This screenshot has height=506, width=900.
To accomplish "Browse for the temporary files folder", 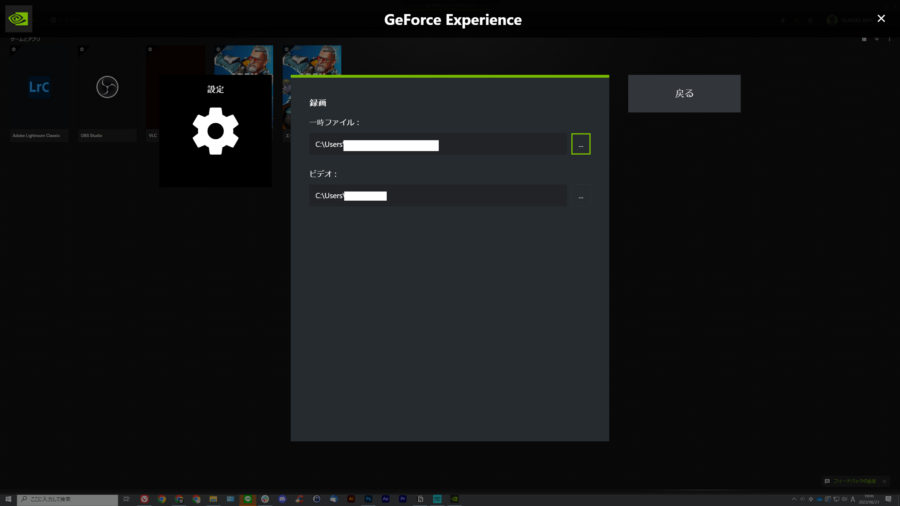I will coord(580,144).
